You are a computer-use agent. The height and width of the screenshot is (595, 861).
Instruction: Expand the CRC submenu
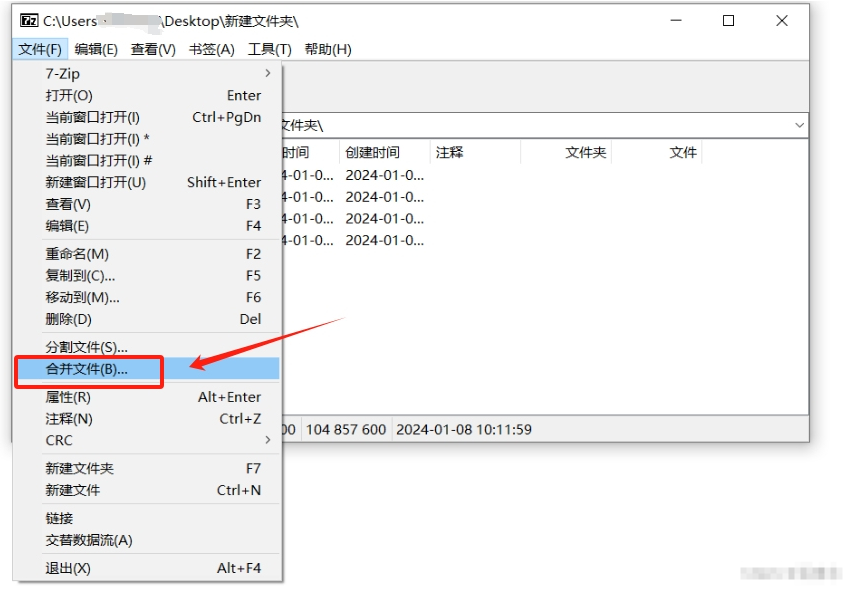(x=267, y=440)
